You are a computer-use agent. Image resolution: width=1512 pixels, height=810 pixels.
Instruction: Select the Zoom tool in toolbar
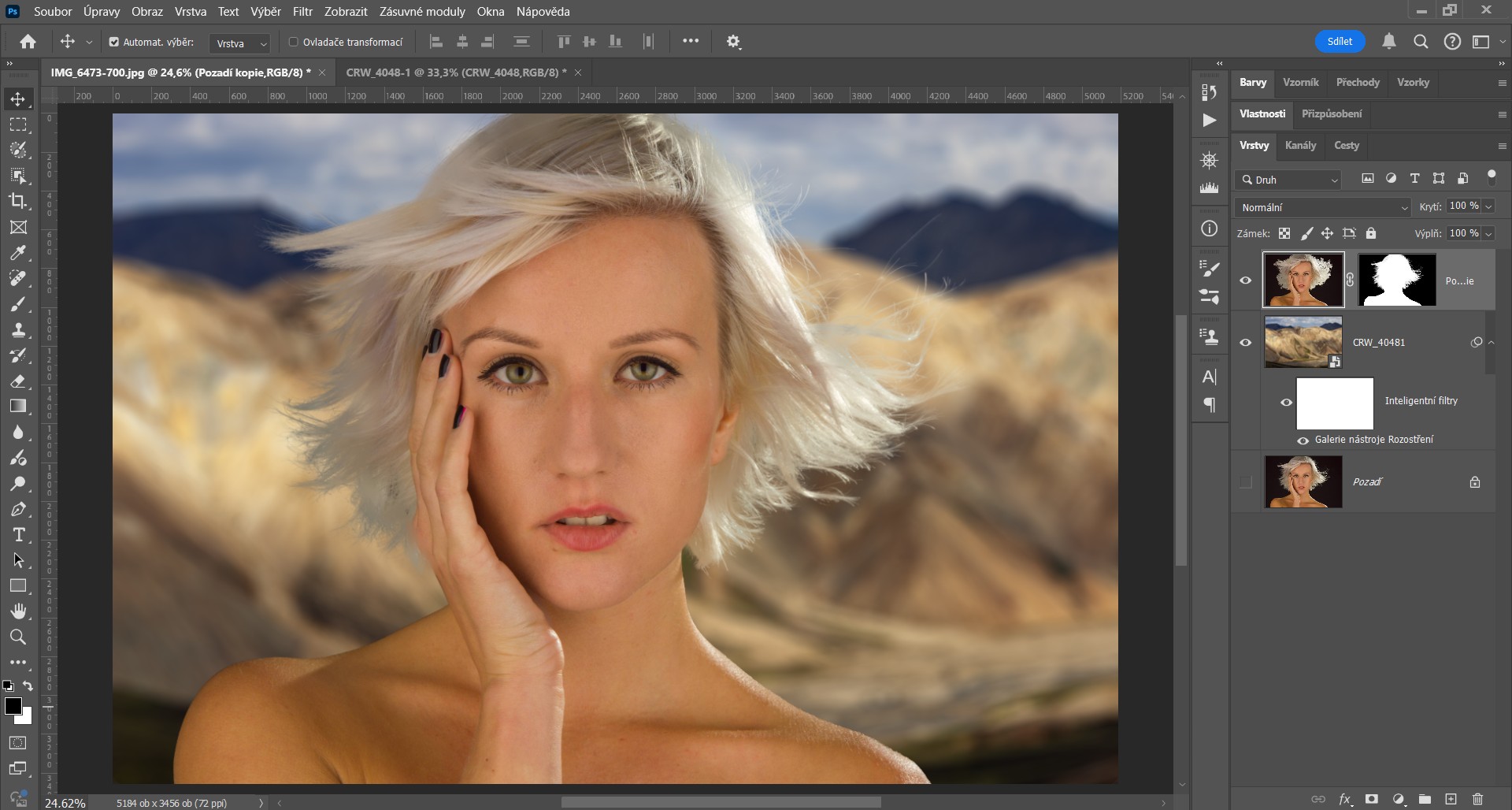tap(18, 637)
